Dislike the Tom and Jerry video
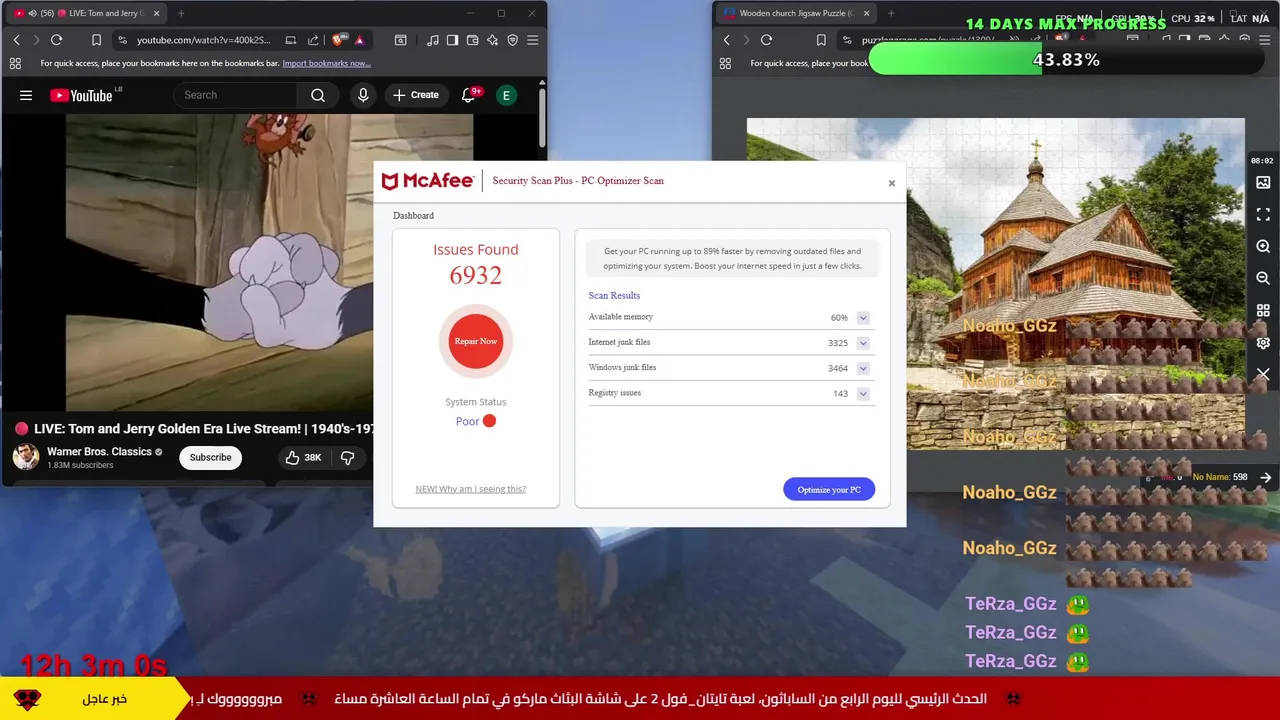1280x720 pixels. [348, 457]
